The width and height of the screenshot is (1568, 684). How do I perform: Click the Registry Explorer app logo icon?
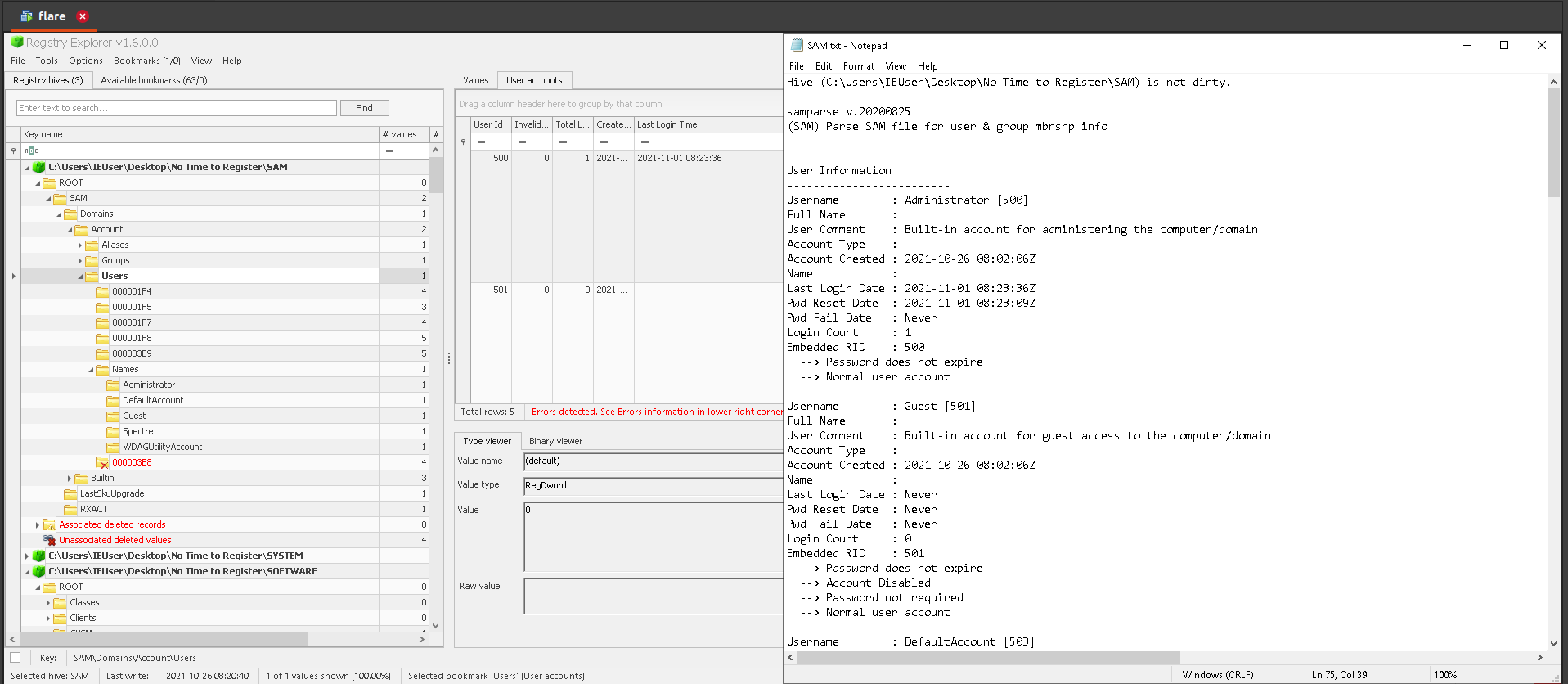(16, 42)
